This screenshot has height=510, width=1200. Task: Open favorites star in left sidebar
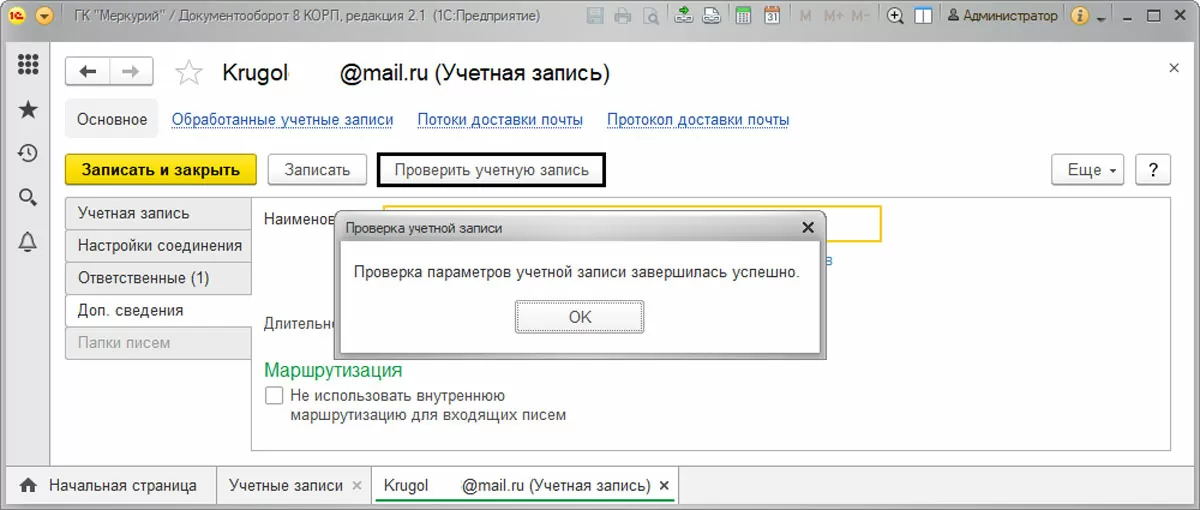click(28, 109)
